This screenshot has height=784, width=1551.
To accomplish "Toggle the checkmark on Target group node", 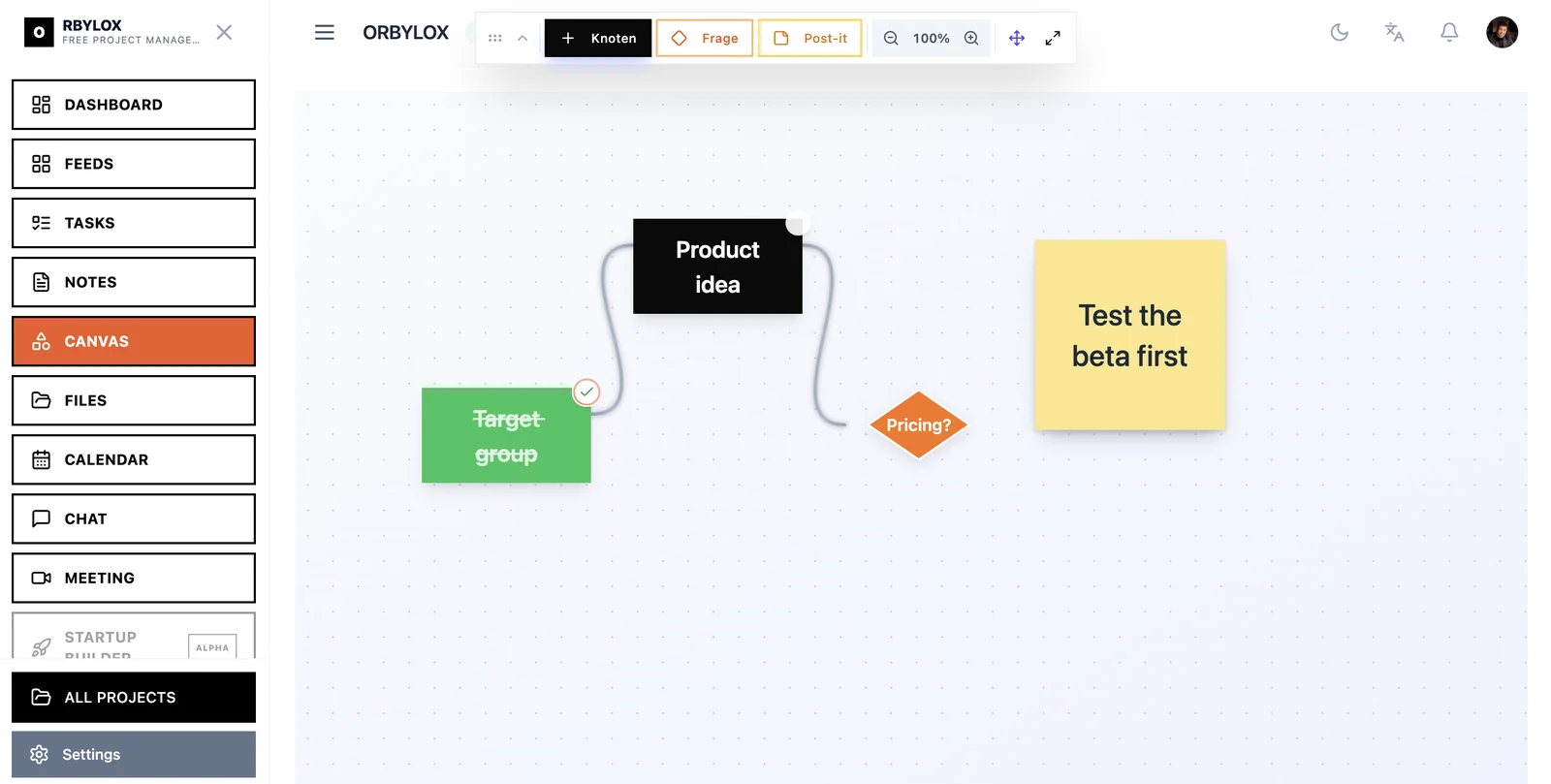I will click(586, 392).
